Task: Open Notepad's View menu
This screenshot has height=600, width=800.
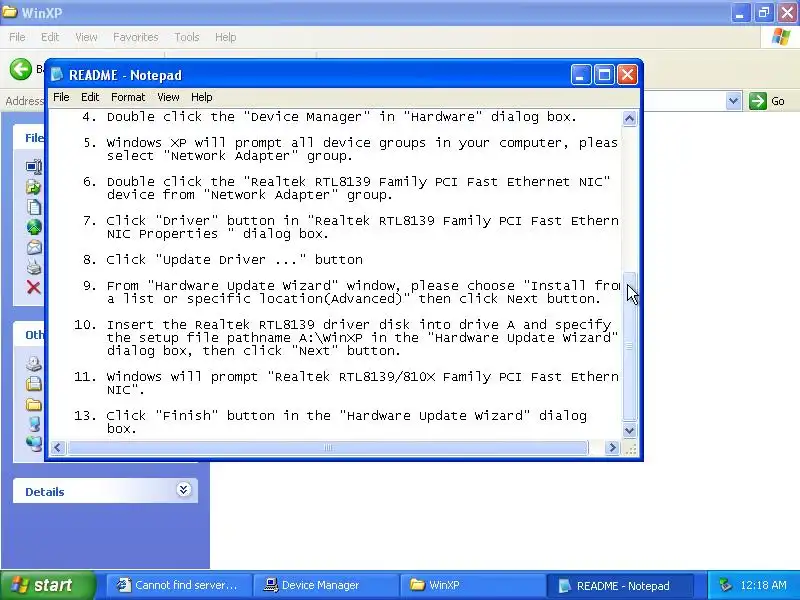Action: 168,97
